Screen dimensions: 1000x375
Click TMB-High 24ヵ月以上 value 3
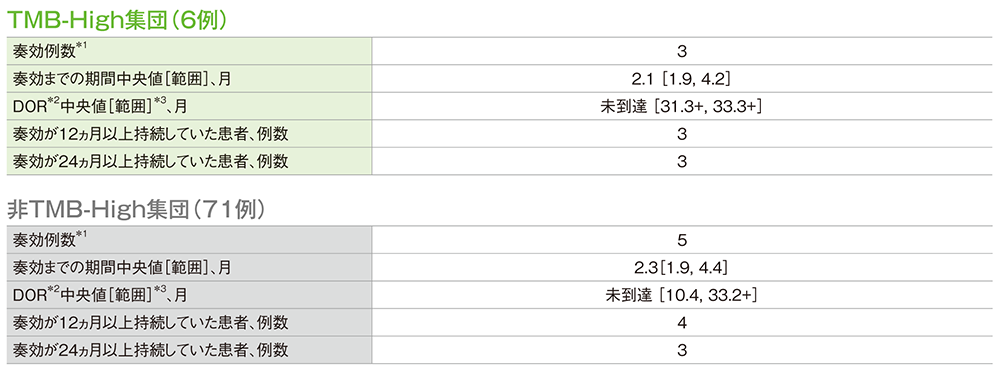[x=682, y=161]
